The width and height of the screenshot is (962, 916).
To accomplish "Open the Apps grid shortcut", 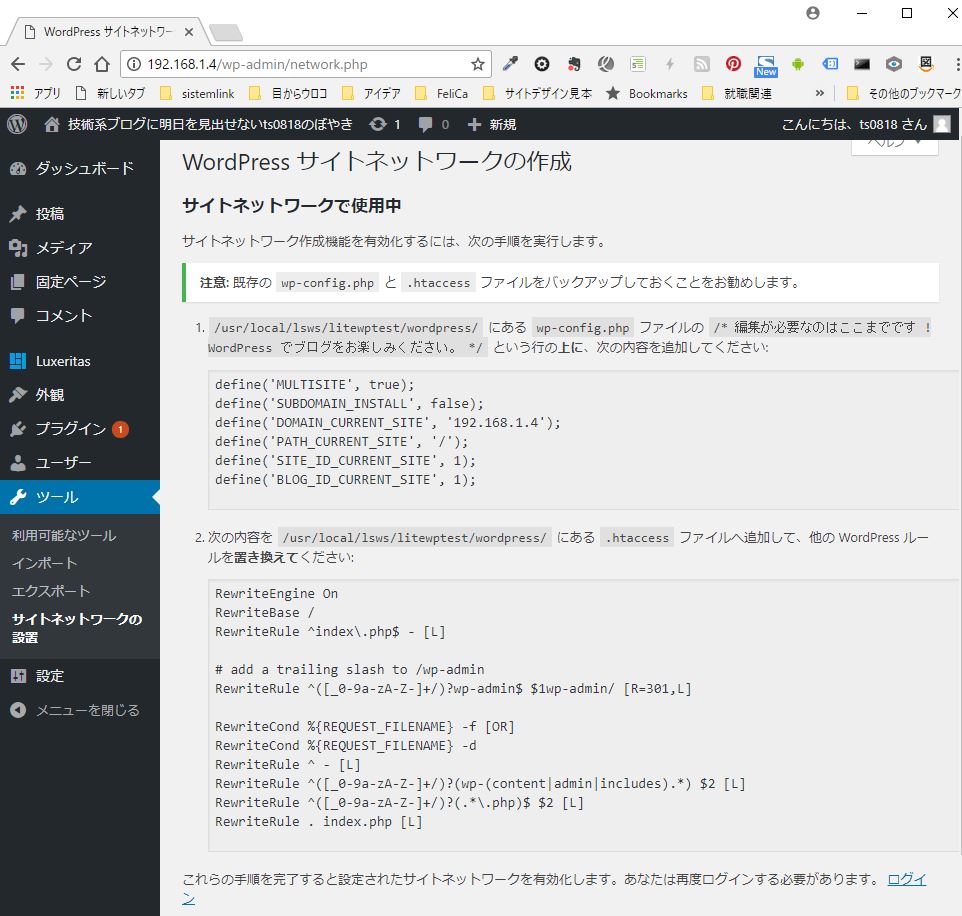I will (35, 93).
